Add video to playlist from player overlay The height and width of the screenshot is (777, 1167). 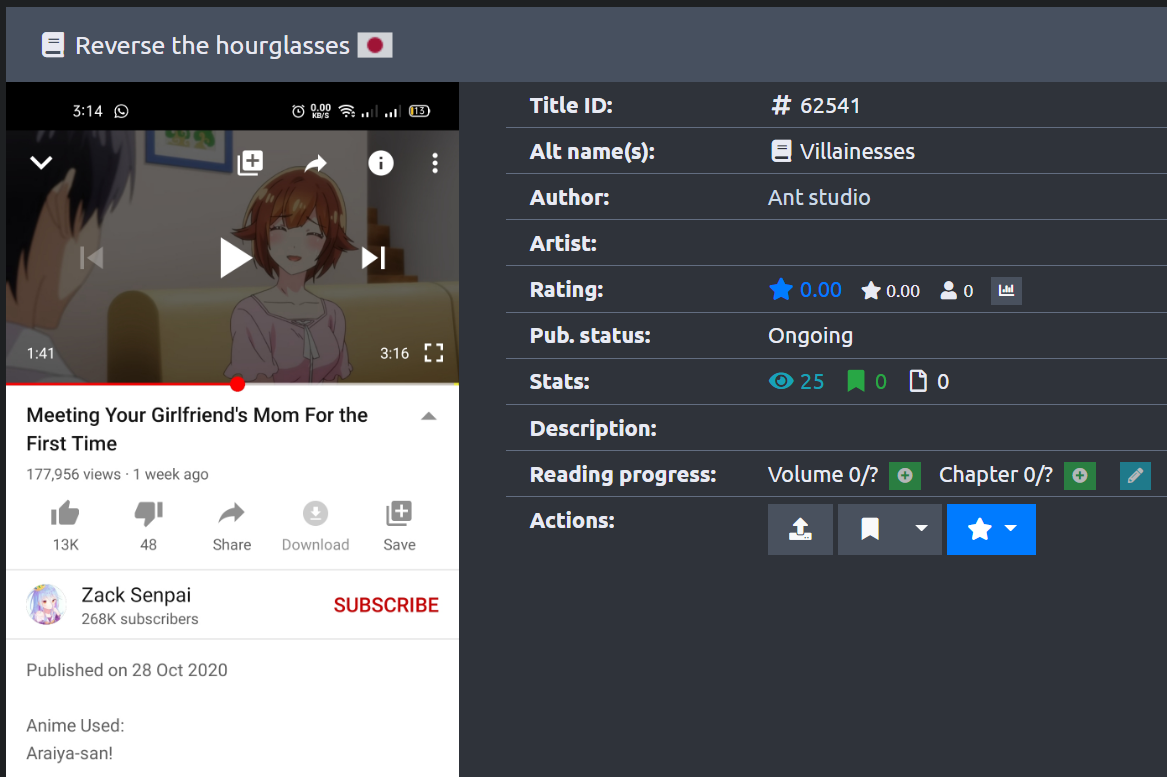click(250, 163)
